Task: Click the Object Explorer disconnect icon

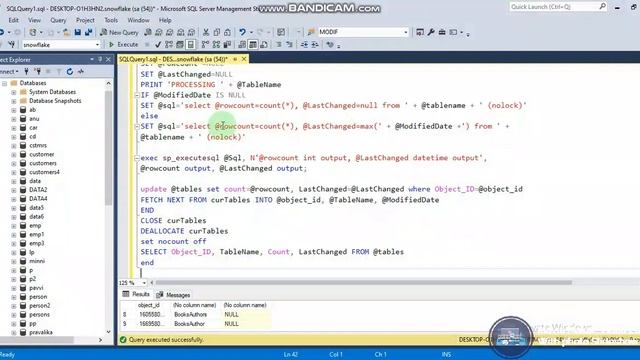Action: 38,72
